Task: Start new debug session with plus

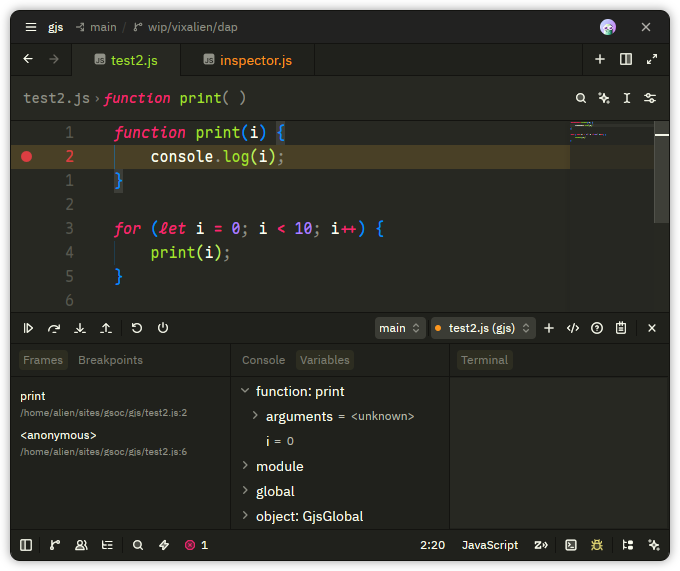Action: point(549,328)
